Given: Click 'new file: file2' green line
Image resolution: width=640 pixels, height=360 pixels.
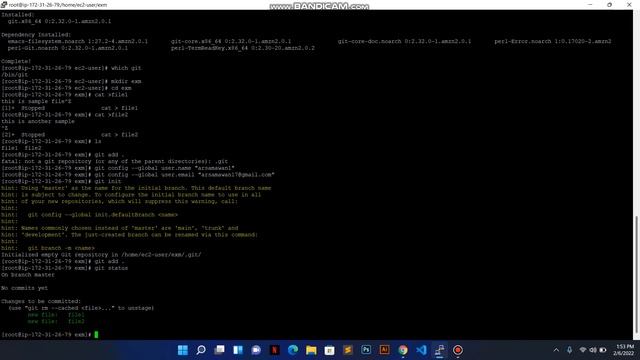Looking at the screenshot, I should coord(56,321).
